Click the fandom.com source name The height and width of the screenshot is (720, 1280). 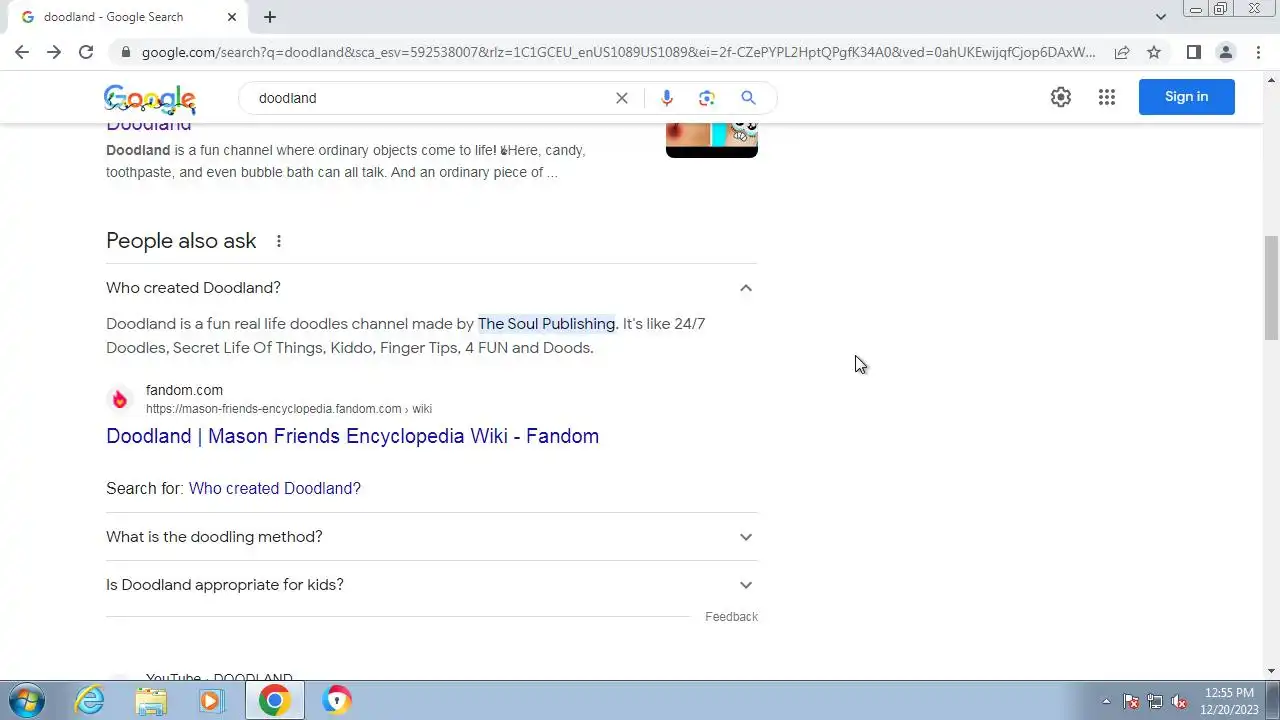[184, 390]
